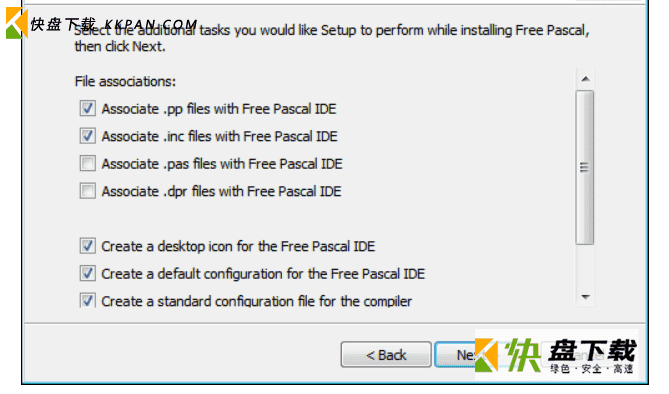The height and width of the screenshot is (394, 669).
Task: Click the File associations: heading
Action: tap(125, 81)
